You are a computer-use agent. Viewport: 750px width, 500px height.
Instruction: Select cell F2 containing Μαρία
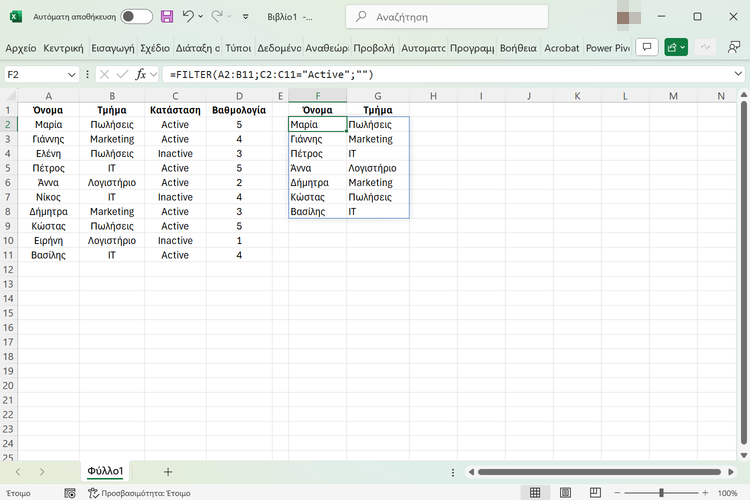318,125
